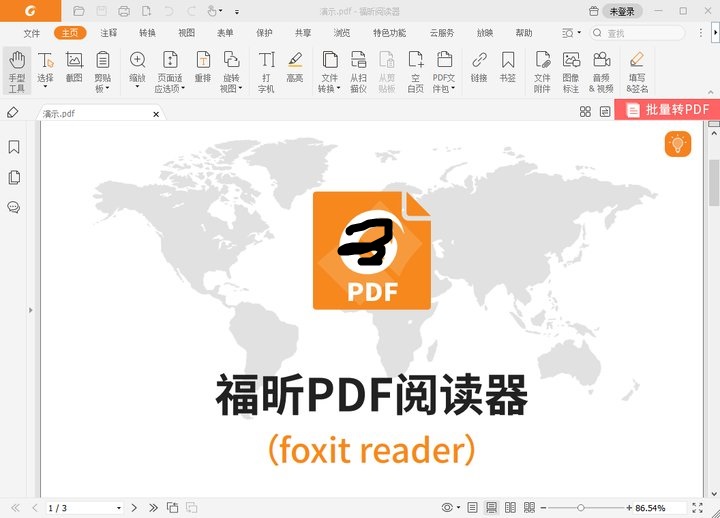Enable single page view mode
The width and height of the screenshot is (720, 518).
click(x=472, y=507)
